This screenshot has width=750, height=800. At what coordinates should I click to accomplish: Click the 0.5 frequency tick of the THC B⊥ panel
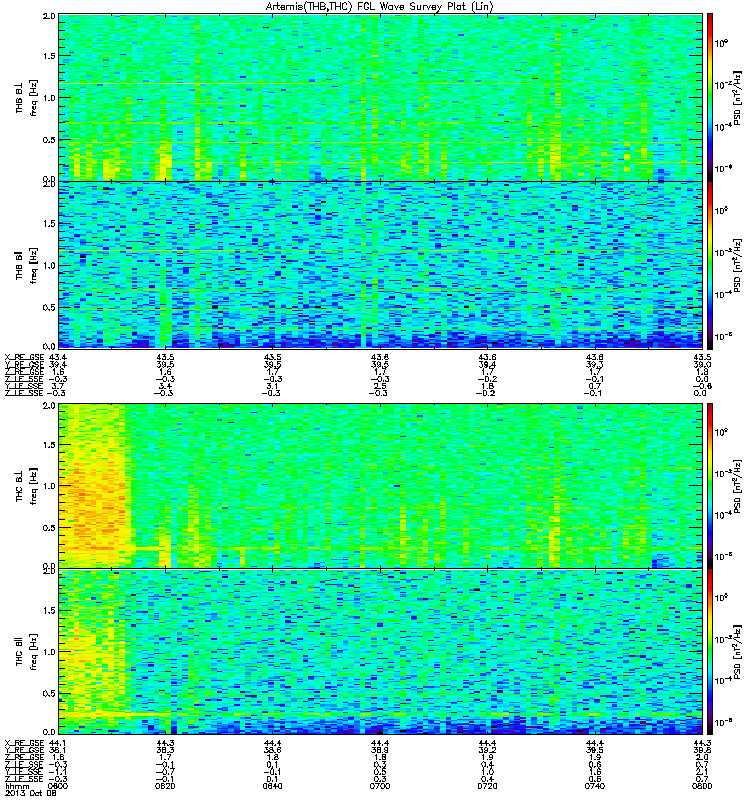click(x=49, y=528)
